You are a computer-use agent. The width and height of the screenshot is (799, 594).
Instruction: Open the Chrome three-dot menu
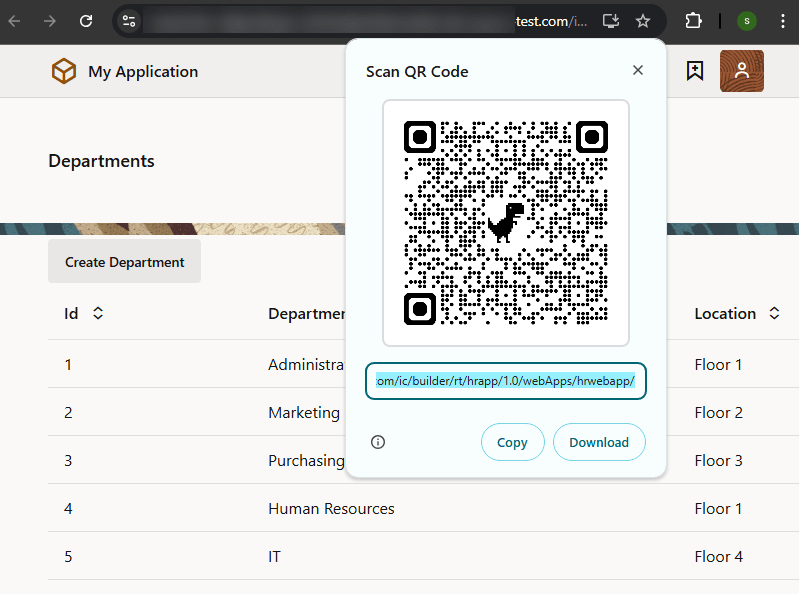tap(783, 21)
